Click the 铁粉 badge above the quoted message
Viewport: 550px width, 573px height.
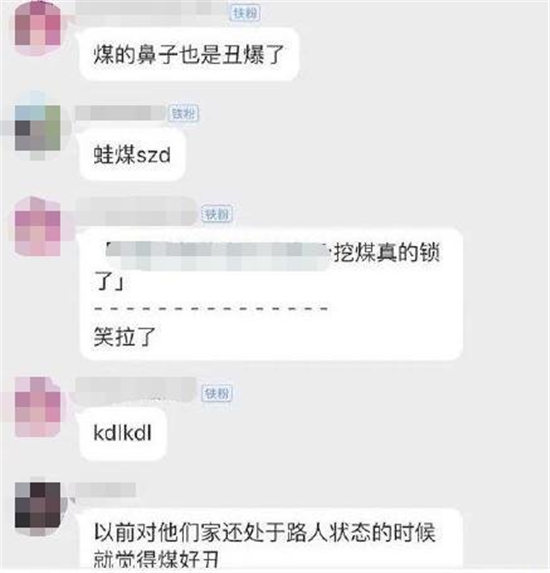click(217, 214)
